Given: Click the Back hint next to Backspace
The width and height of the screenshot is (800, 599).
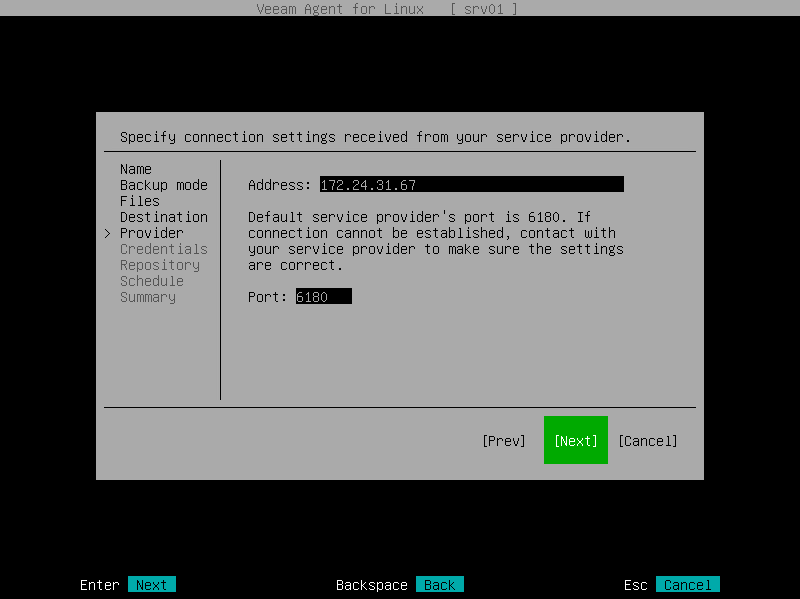Looking at the screenshot, I should point(438,584).
